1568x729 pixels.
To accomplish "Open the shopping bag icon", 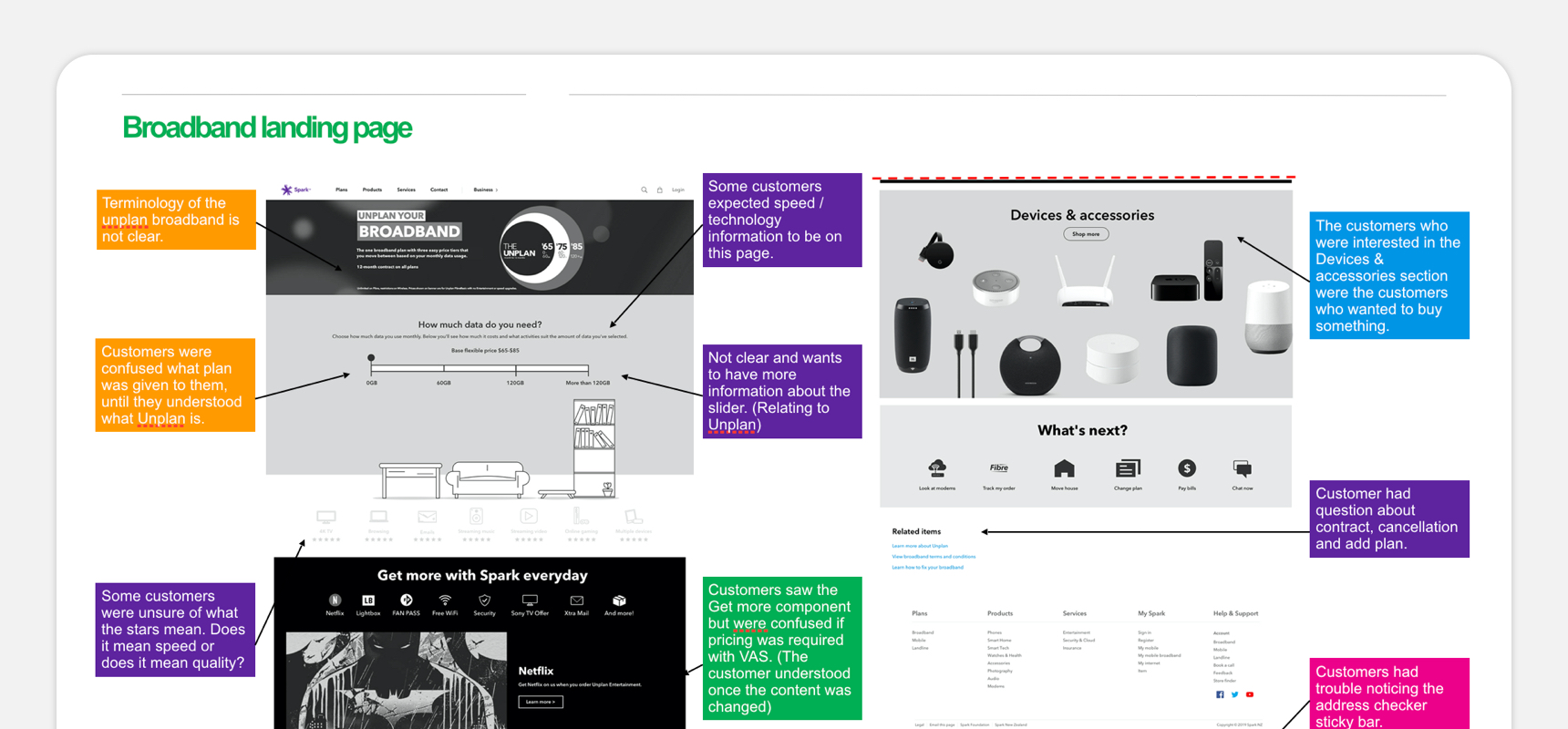I will pyautogui.click(x=660, y=190).
